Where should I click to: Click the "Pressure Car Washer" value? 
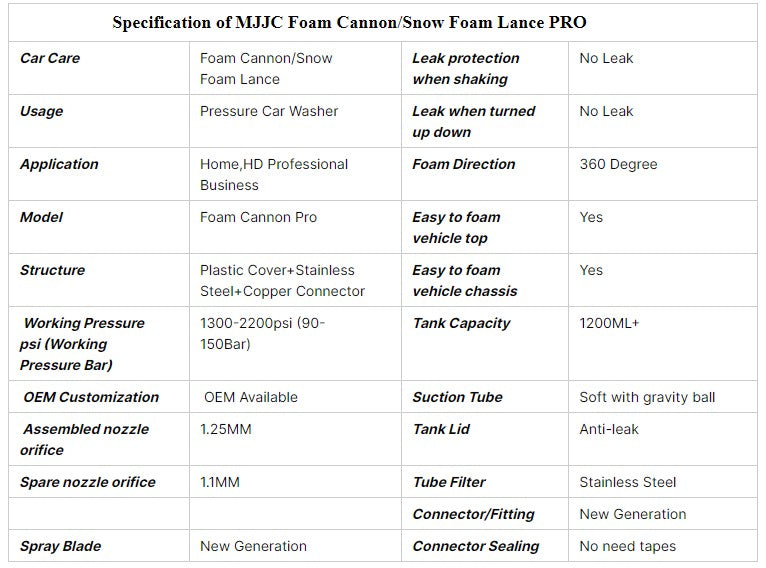[x=269, y=111]
